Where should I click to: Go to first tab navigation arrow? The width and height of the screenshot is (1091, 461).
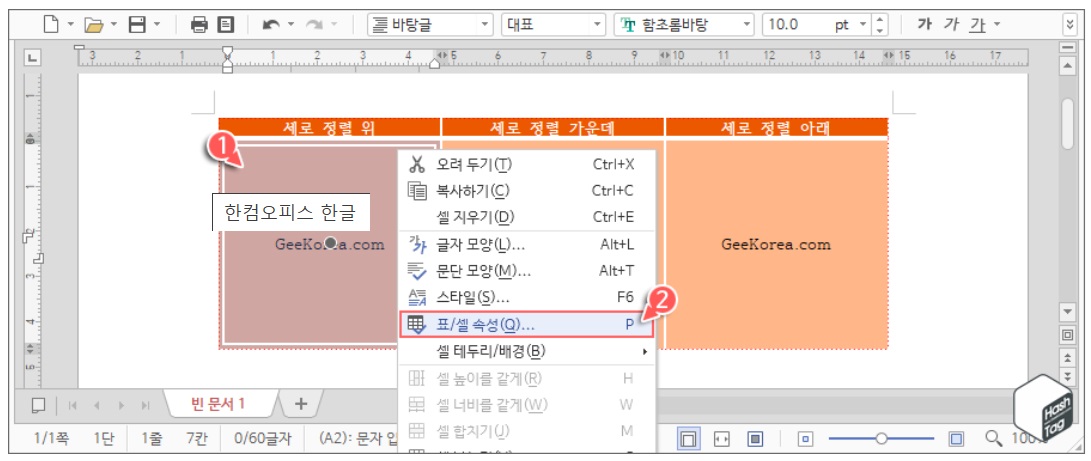click(72, 405)
